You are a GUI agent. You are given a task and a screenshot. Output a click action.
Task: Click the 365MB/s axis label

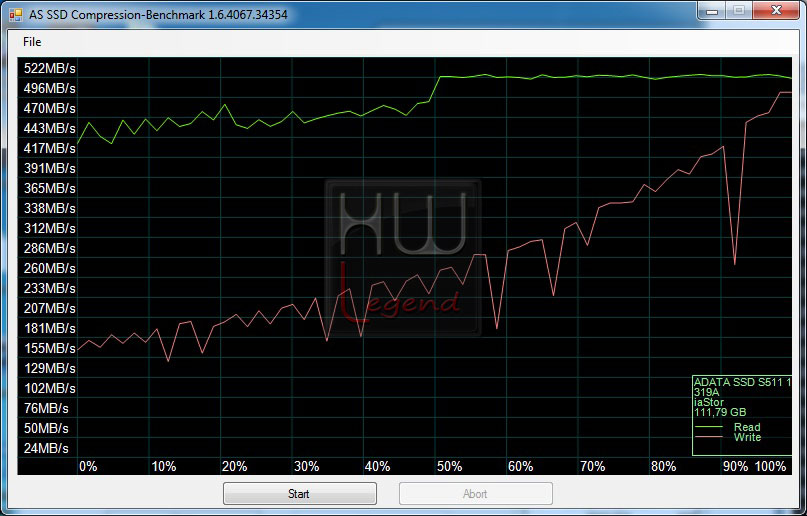[49, 188]
